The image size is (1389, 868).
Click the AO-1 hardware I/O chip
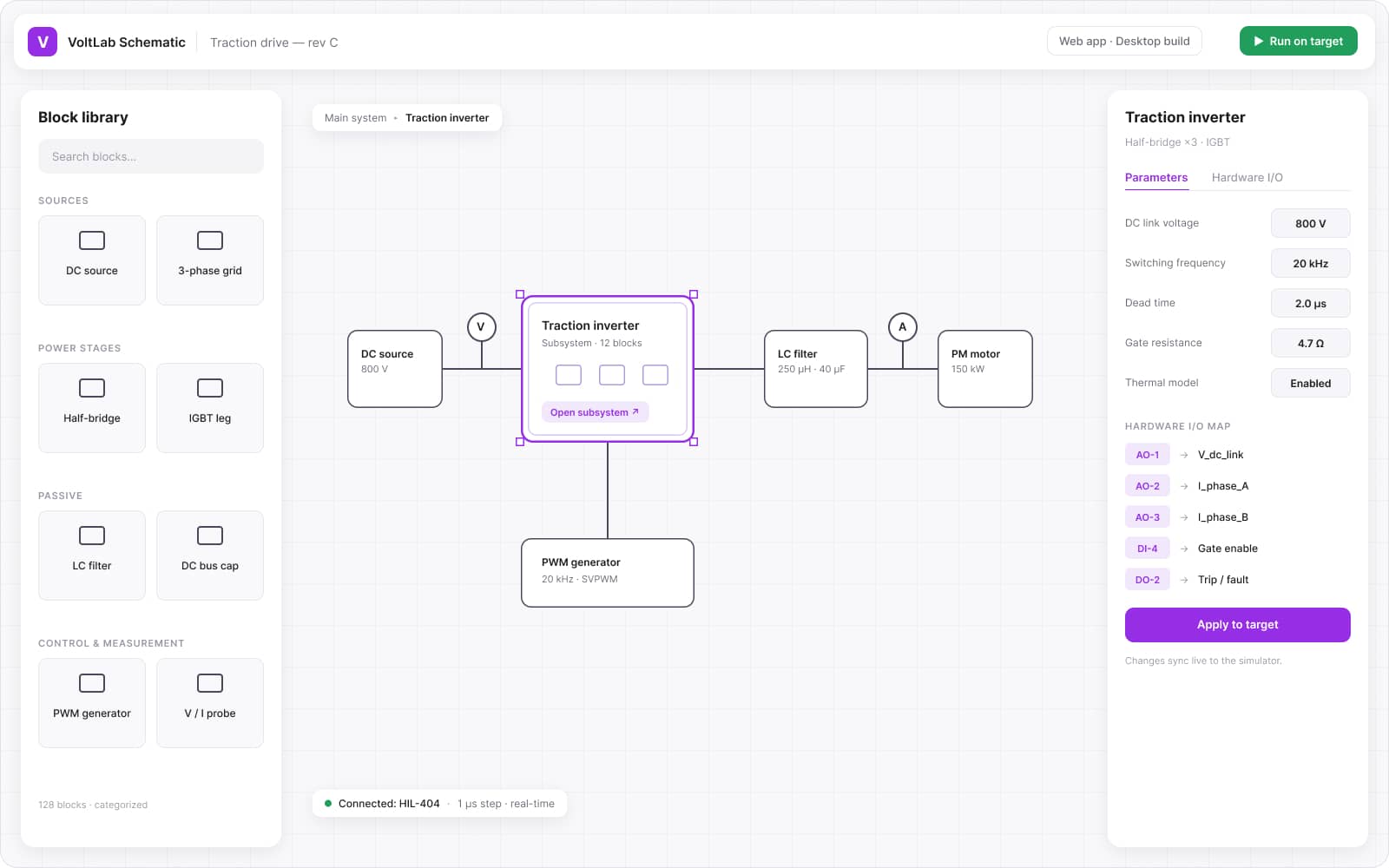click(x=1148, y=455)
